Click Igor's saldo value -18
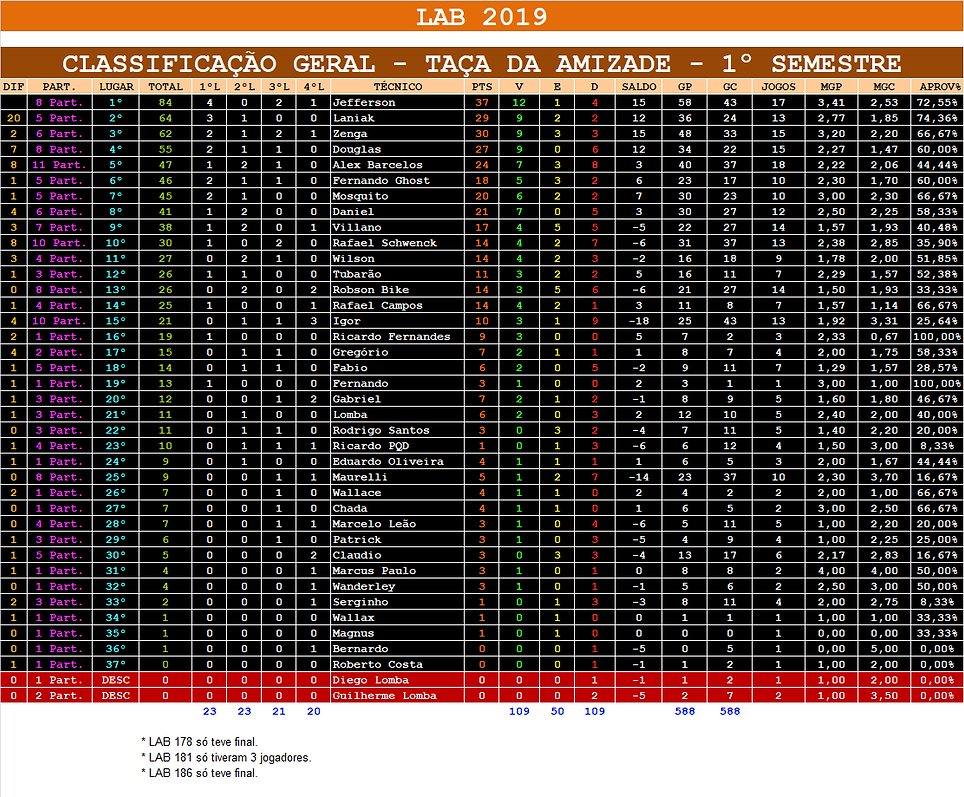 point(639,321)
